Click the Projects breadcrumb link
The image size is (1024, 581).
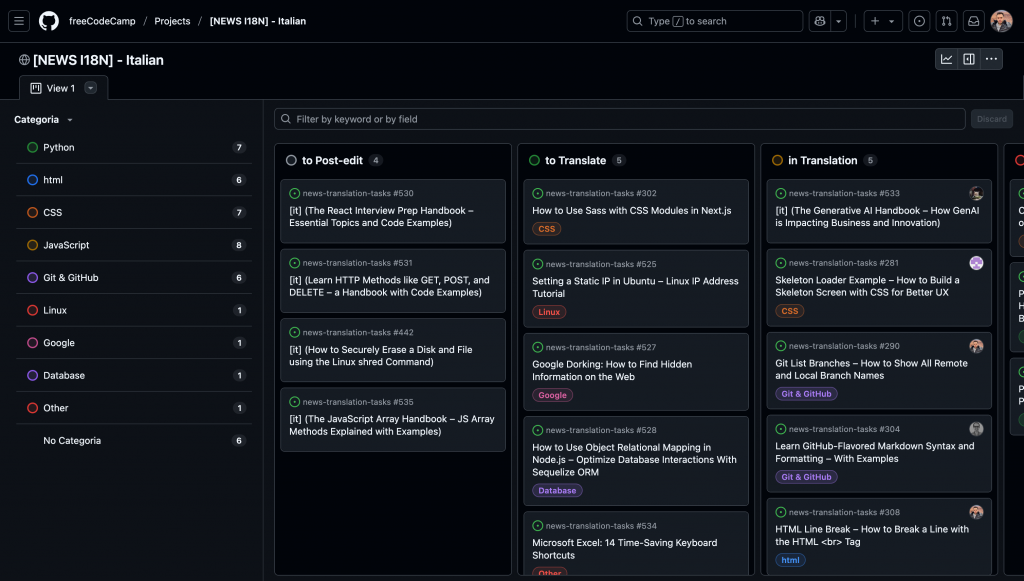coord(172,21)
